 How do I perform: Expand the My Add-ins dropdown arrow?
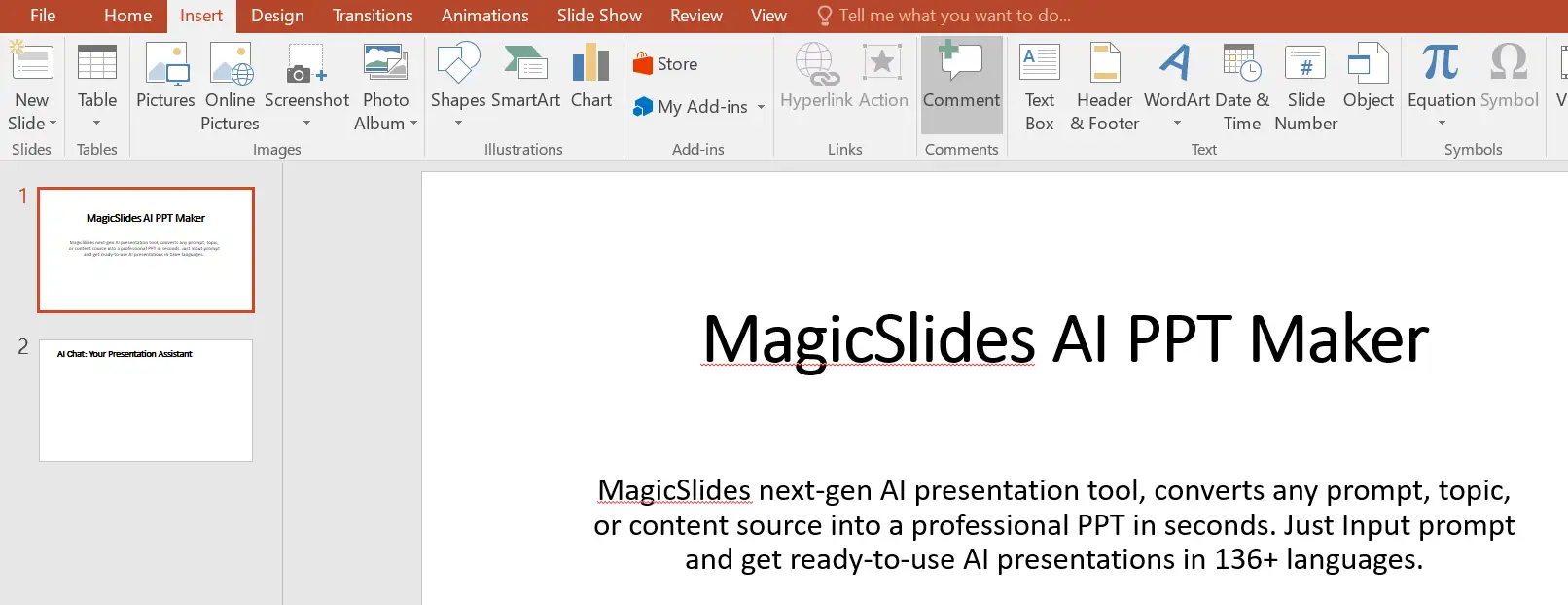tap(761, 107)
